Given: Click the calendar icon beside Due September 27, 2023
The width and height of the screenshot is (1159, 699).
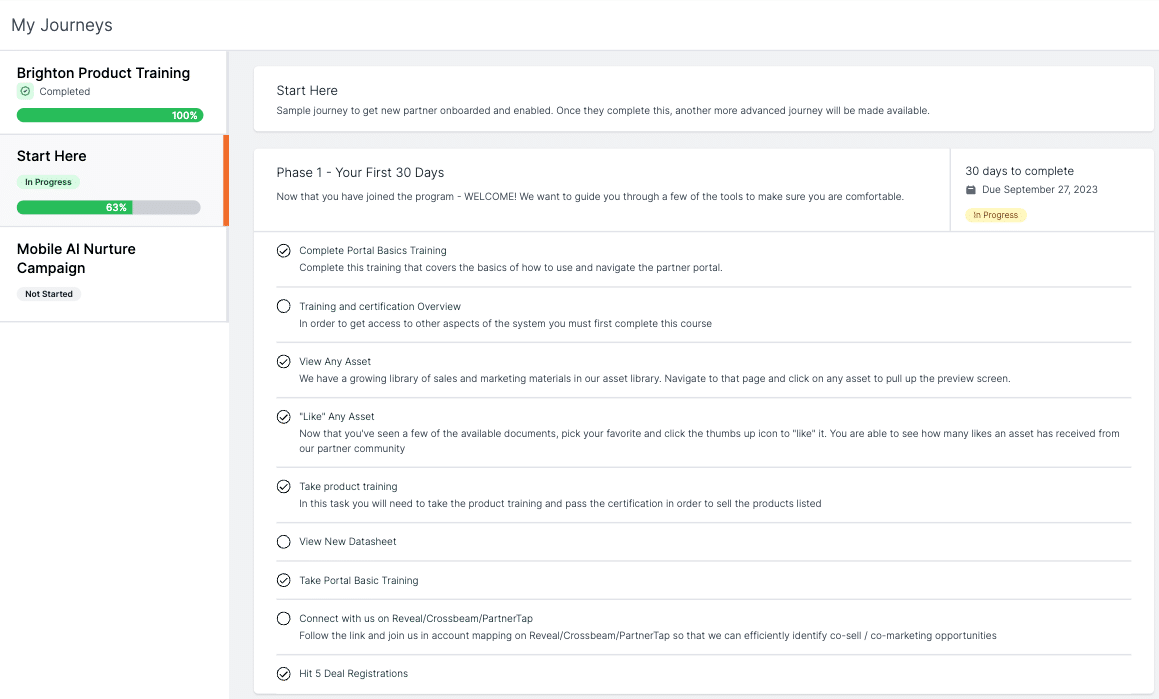Looking at the screenshot, I should click(971, 190).
